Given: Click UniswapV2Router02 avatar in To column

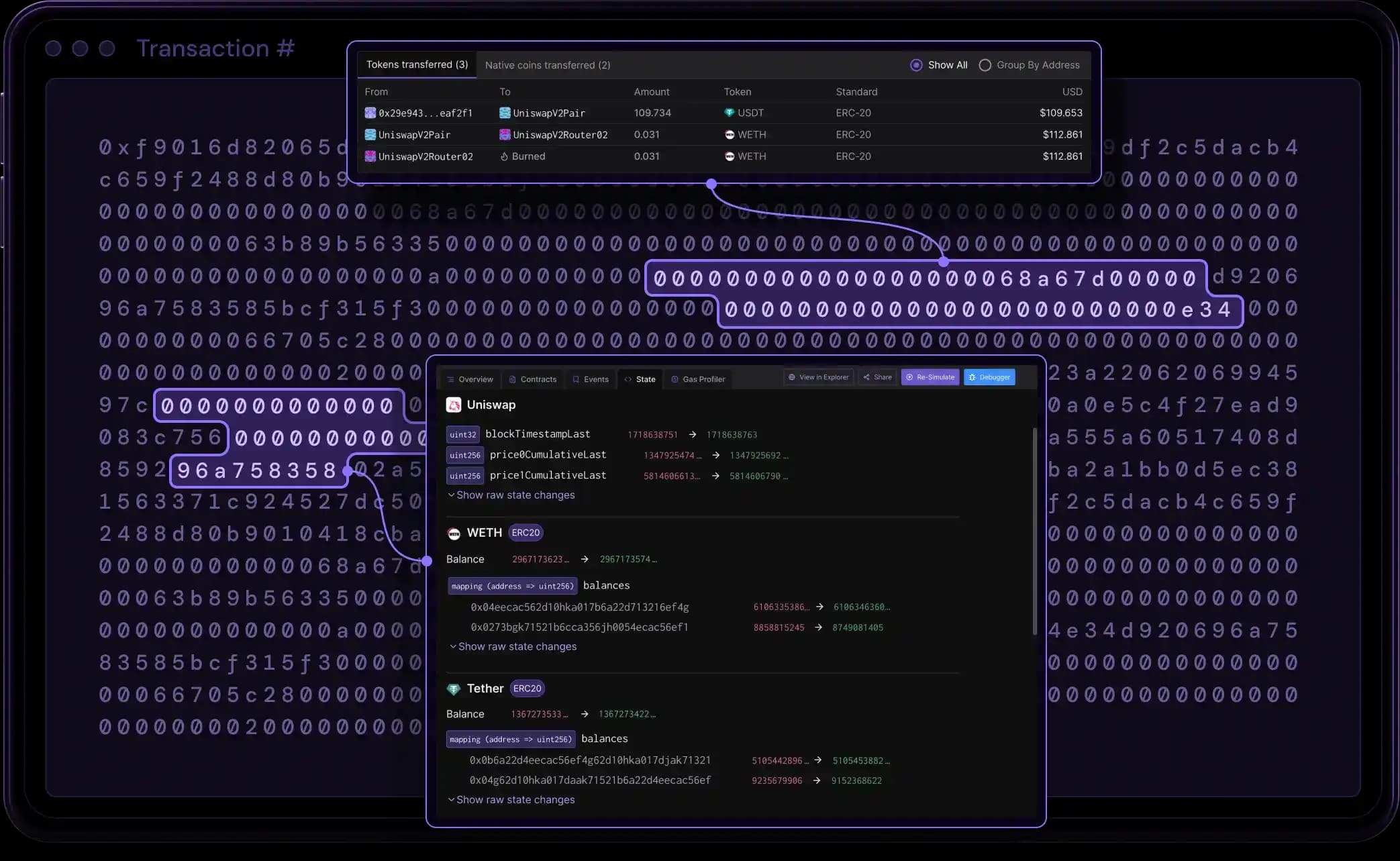Looking at the screenshot, I should pos(505,135).
